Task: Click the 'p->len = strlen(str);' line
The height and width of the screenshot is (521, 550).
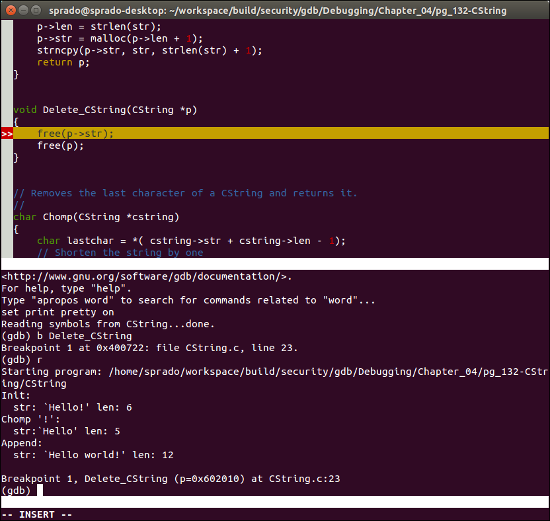Action: tap(99, 27)
